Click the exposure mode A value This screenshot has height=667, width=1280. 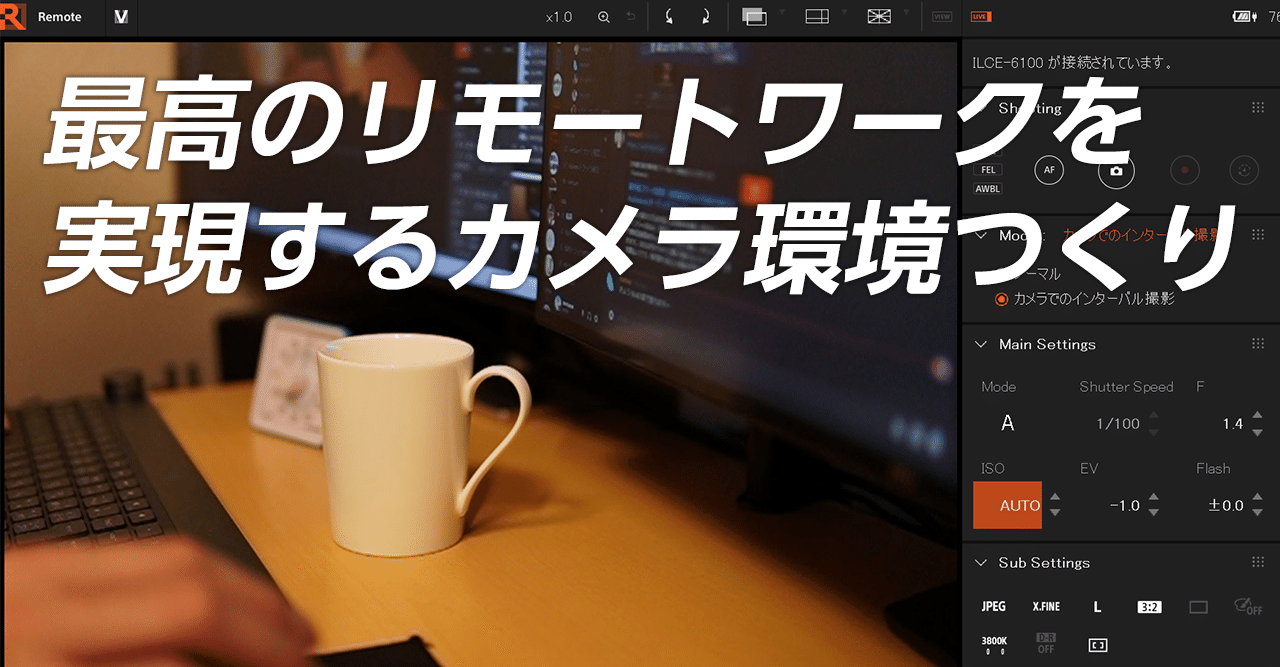tap(1008, 423)
